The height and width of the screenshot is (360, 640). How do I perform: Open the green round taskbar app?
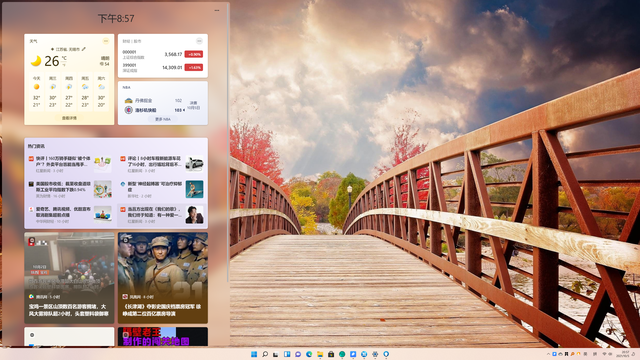tap(342, 354)
